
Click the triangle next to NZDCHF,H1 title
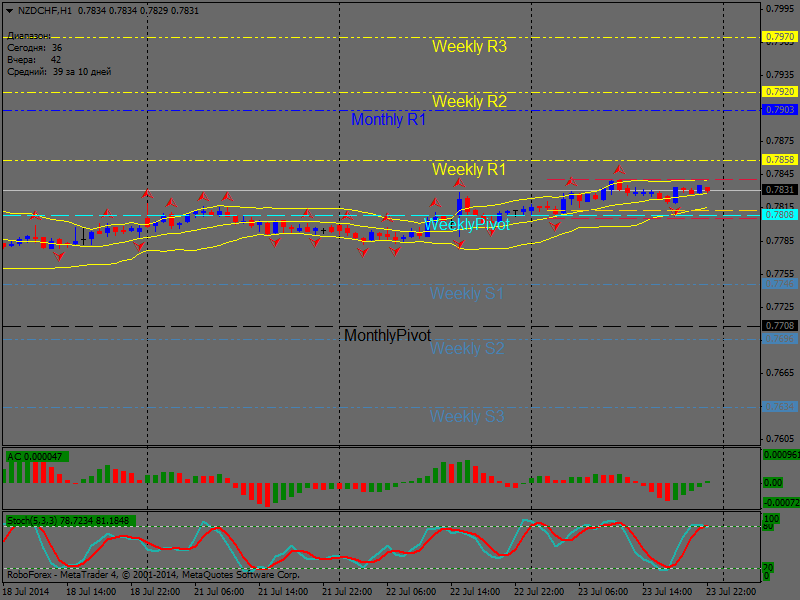pos(9,11)
